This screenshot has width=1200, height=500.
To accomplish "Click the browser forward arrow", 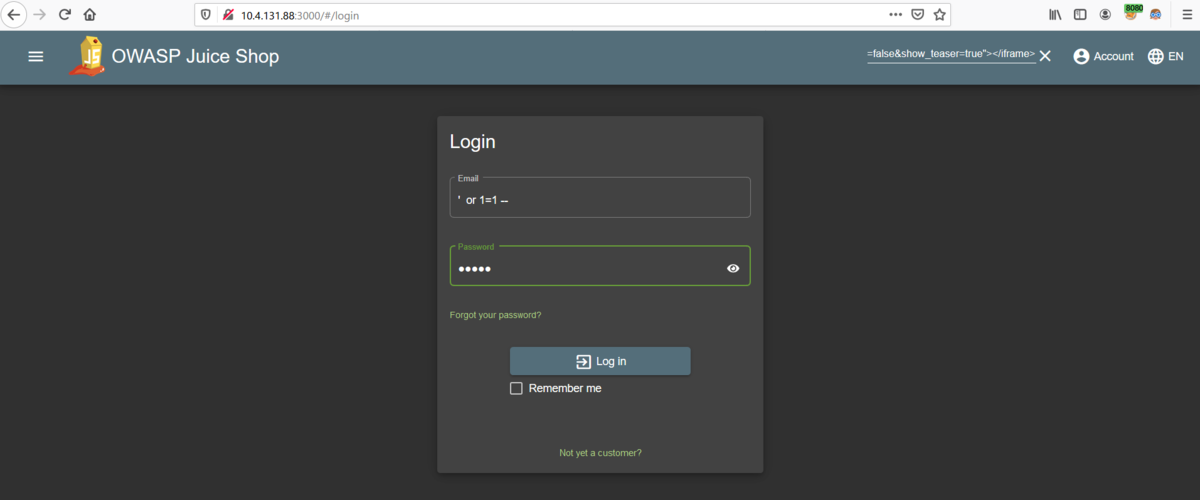I will [40, 15].
